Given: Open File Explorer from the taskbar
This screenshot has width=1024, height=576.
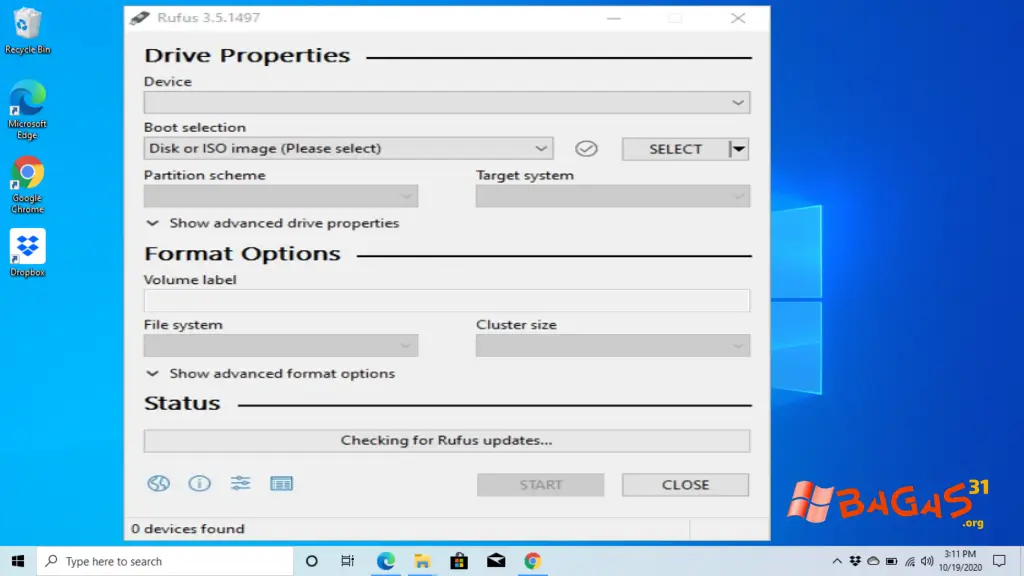Looking at the screenshot, I should point(422,561).
